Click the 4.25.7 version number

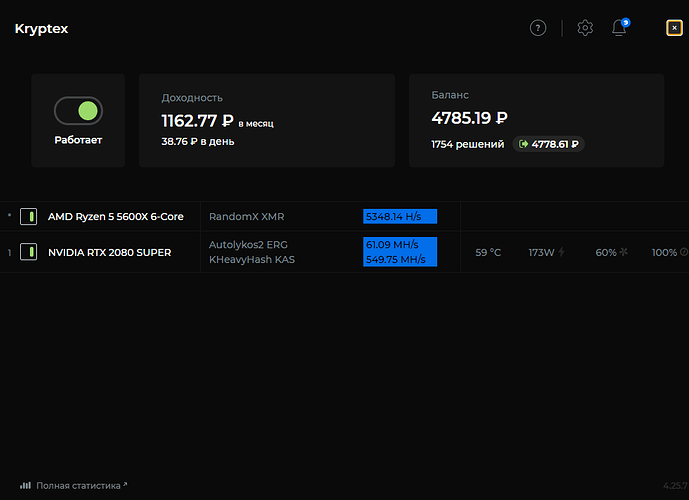[676, 486]
